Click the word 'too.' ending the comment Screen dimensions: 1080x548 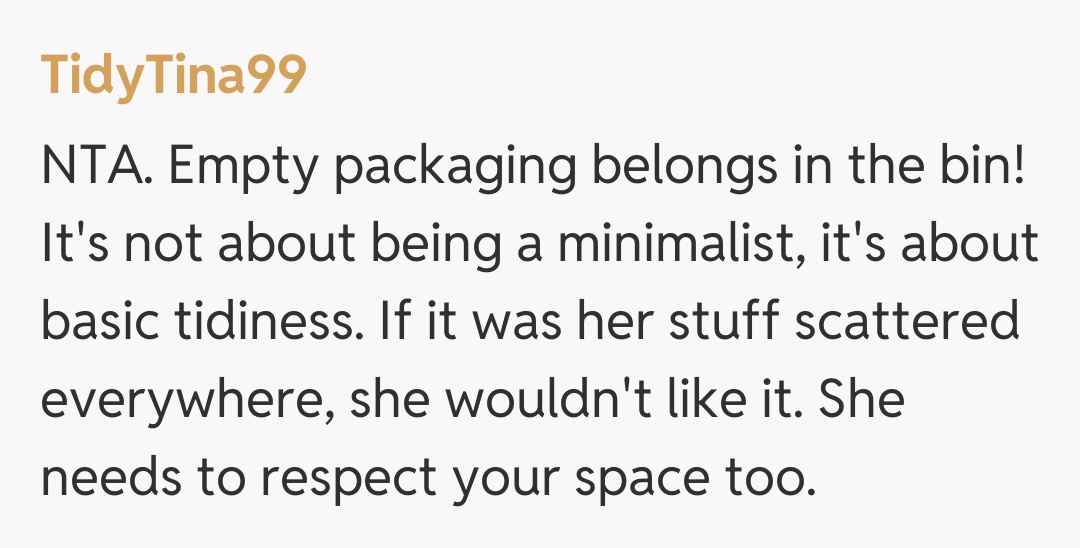pyautogui.click(x=772, y=480)
